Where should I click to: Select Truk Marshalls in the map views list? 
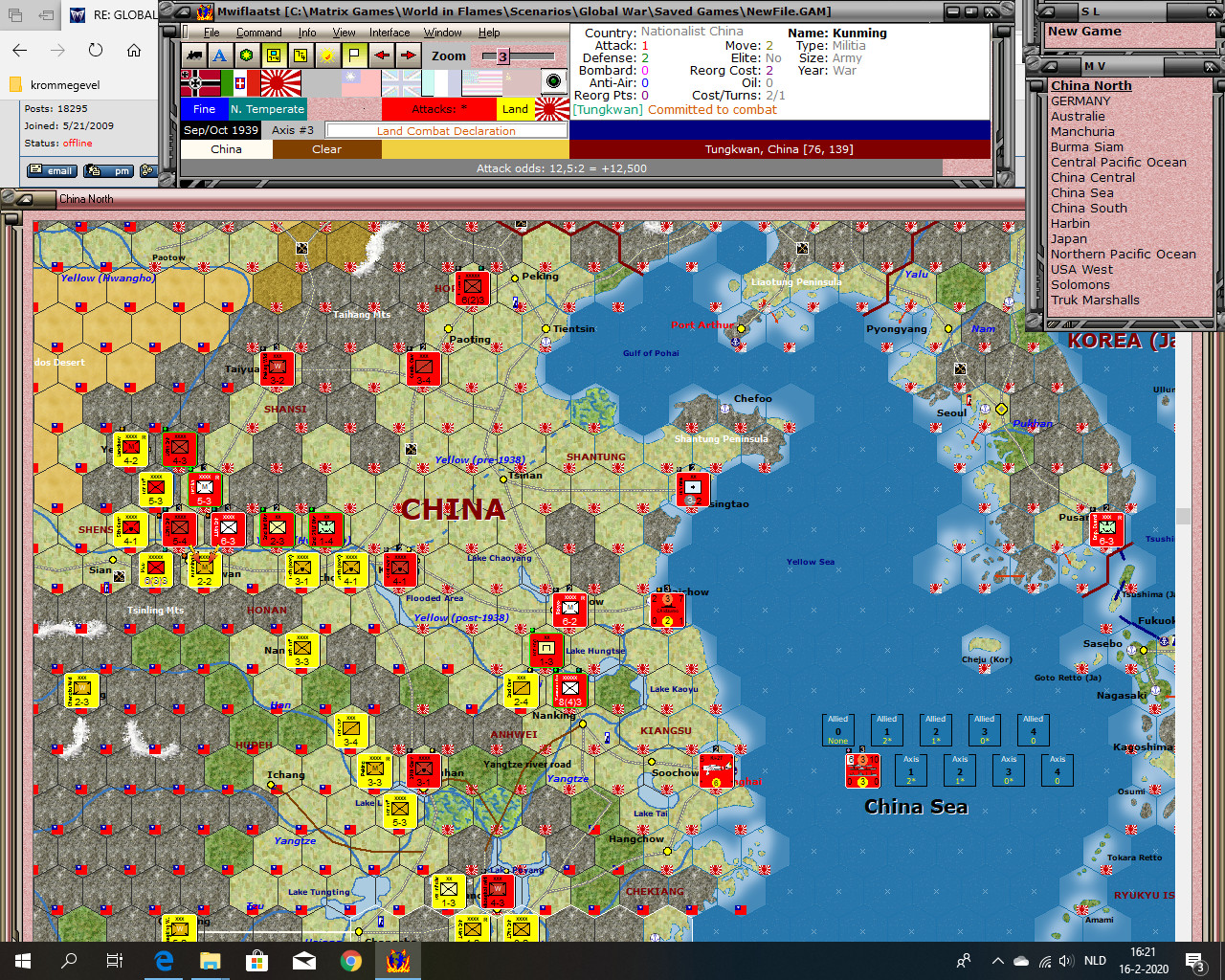pyautogui.click(x=1095, y=301)
